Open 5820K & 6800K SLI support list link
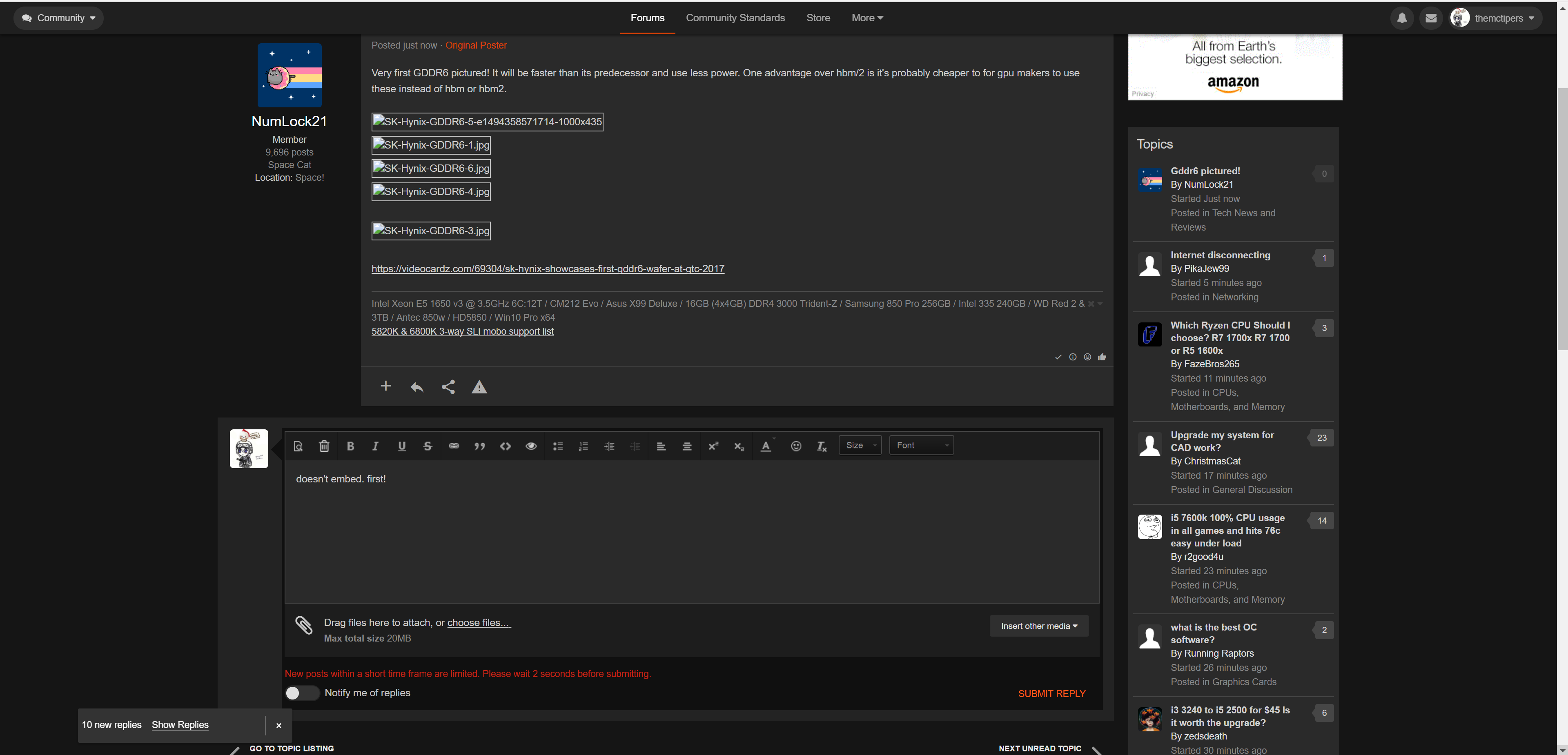This screenshot has width=1568, height=755. 463,331
